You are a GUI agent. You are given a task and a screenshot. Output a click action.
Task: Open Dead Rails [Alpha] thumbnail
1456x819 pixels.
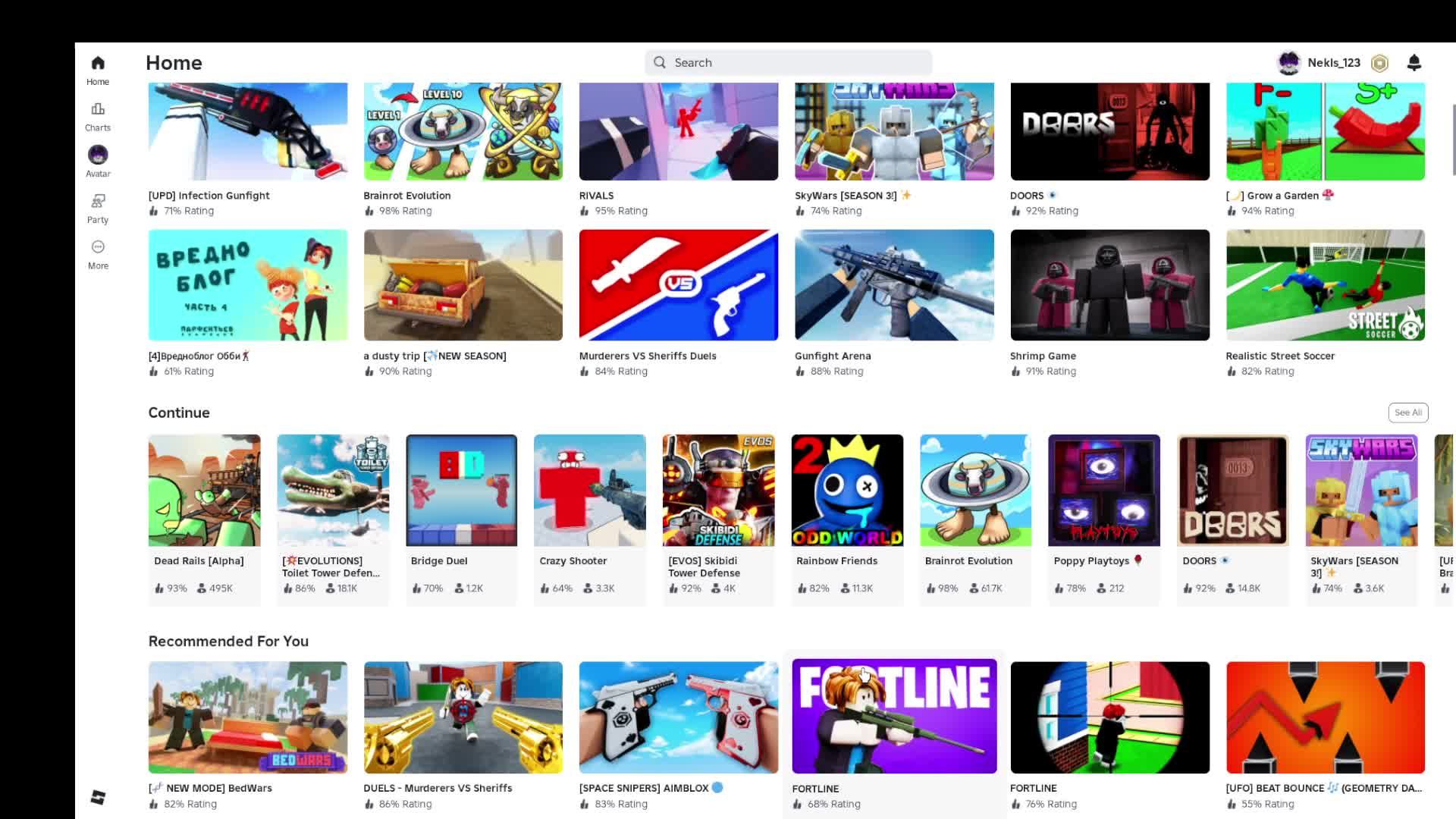[x=204, y=490]
